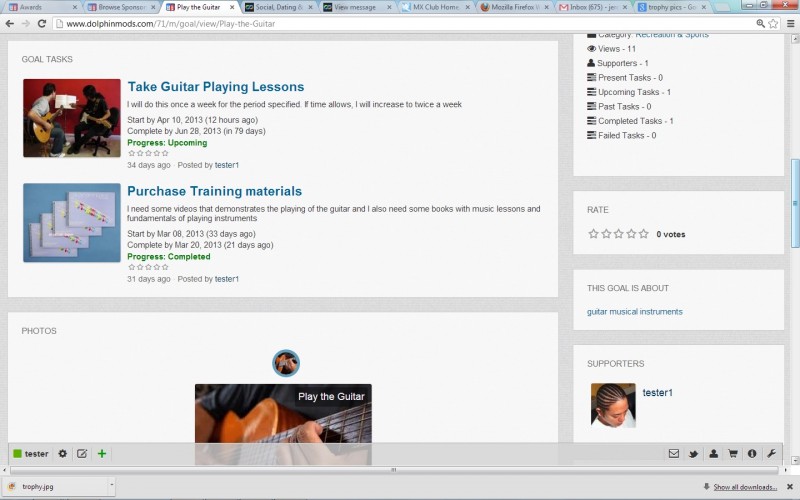Click the settings gear icon in the bottom toolbar
800x500 pixels.
(x=62, y=454)
